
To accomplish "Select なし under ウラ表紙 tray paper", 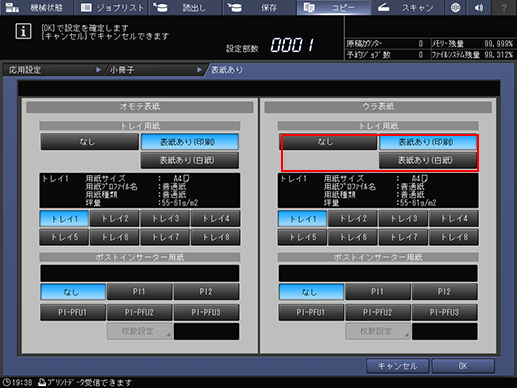I will (x=328, y=142).
